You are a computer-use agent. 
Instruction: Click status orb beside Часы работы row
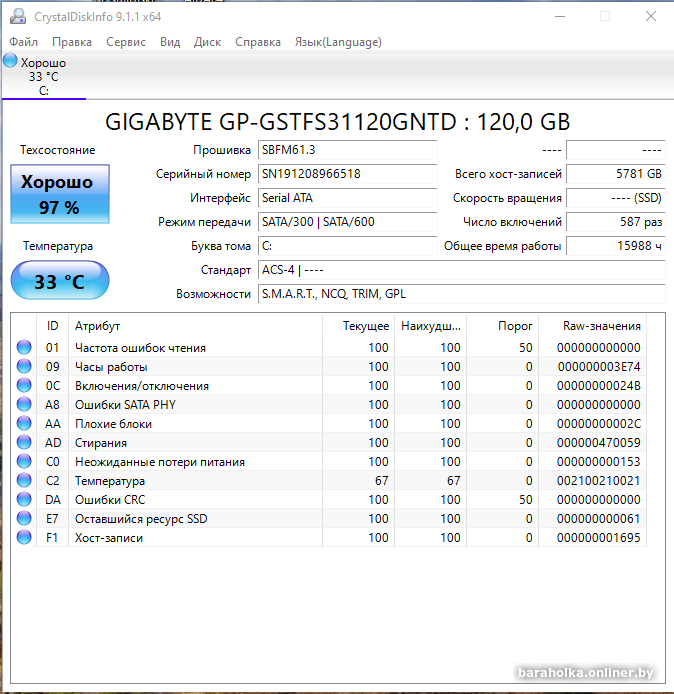[x=24, y=367]
